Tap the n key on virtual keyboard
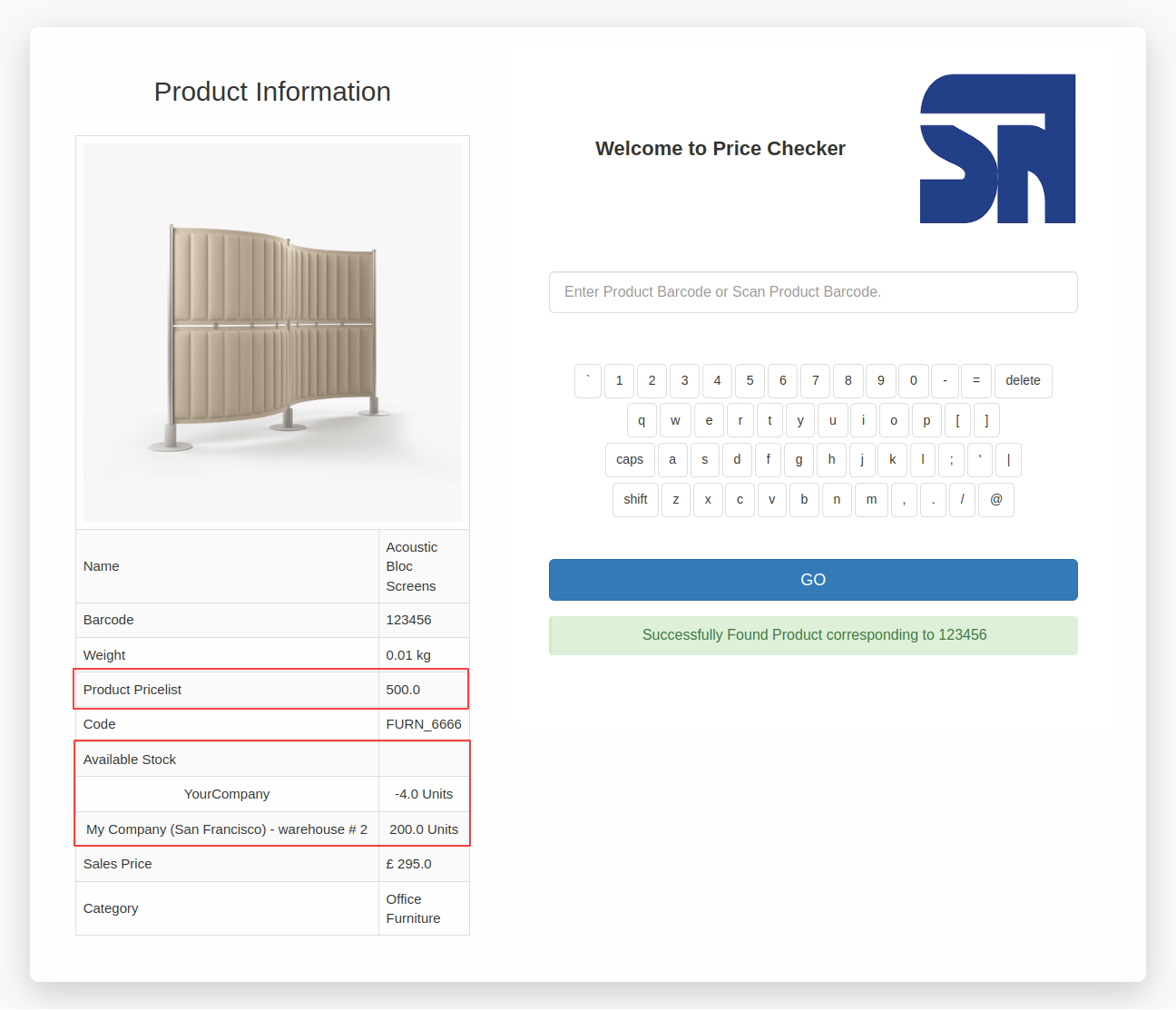1176x1010 pixels. 837,500
